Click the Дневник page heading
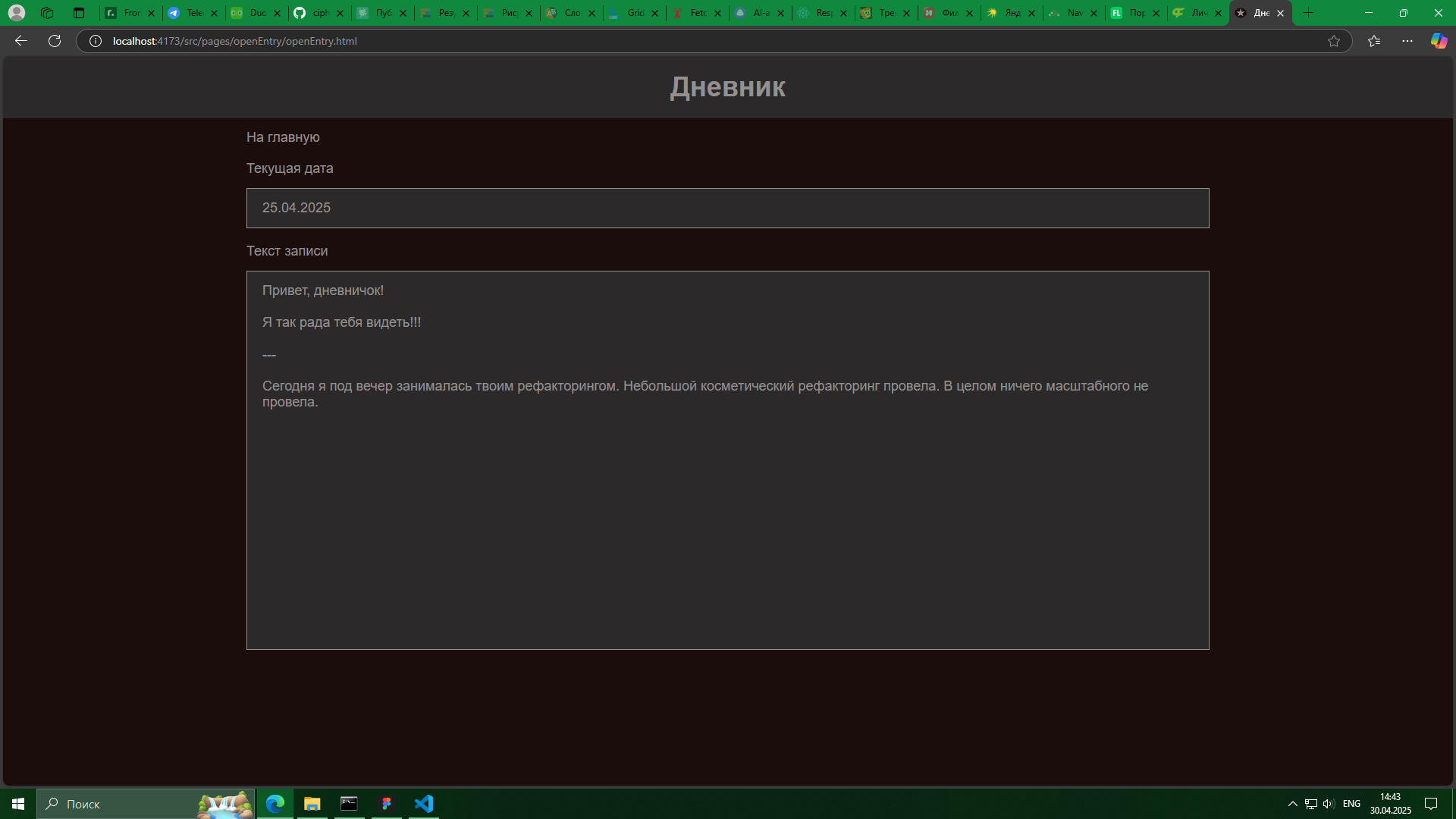The width and height of the screenshot is (1456, 819). click(x=727, y=86)
